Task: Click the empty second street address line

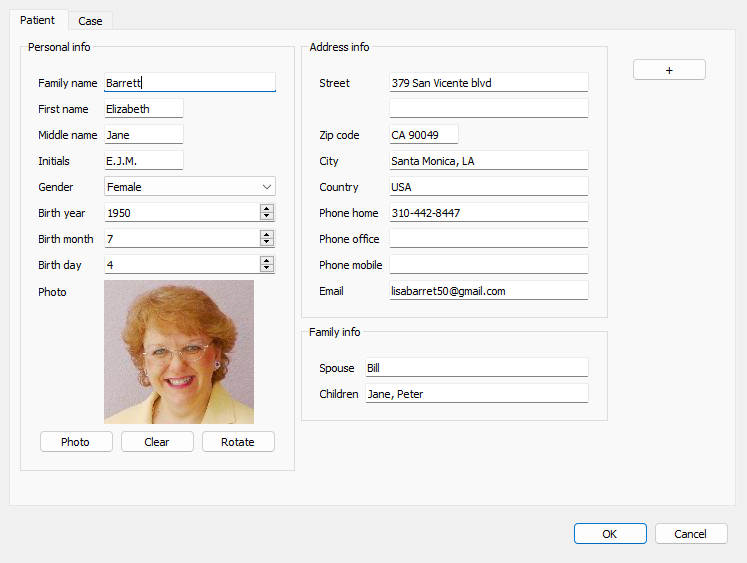Action: click(489, 109)
